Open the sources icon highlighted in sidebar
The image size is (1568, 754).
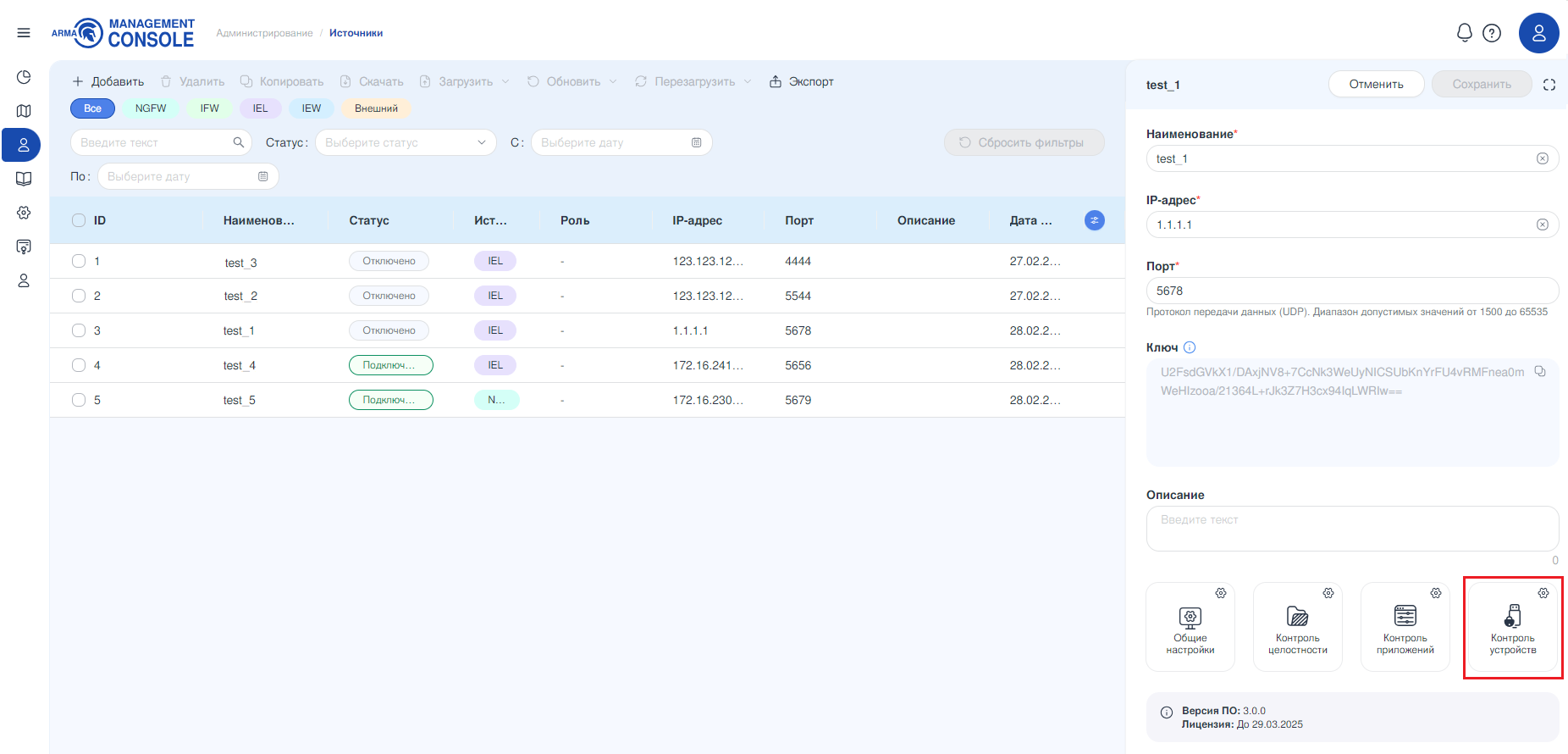point(22,145)
